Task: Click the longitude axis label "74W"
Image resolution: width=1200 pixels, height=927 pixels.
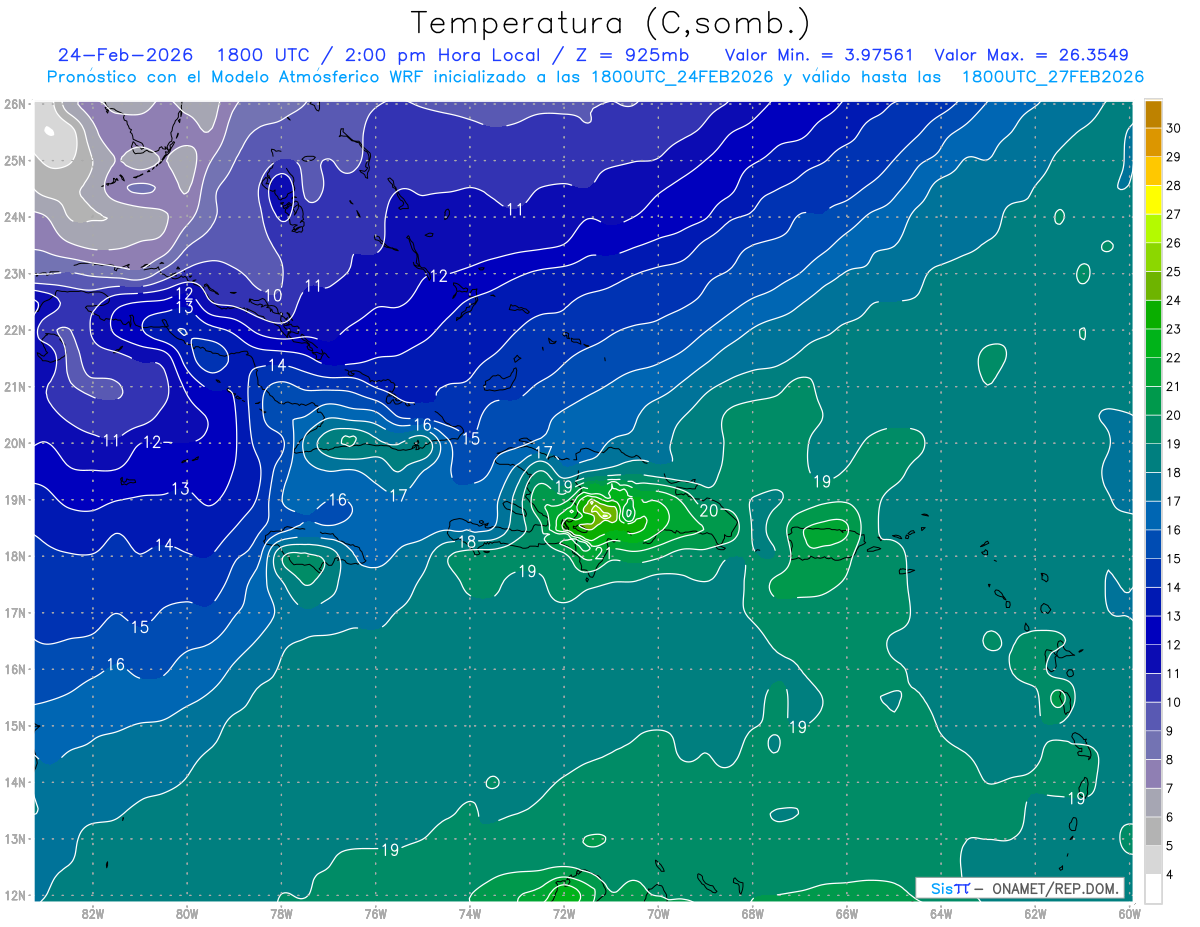Action: pyautogui.click(x=469, y=913)
